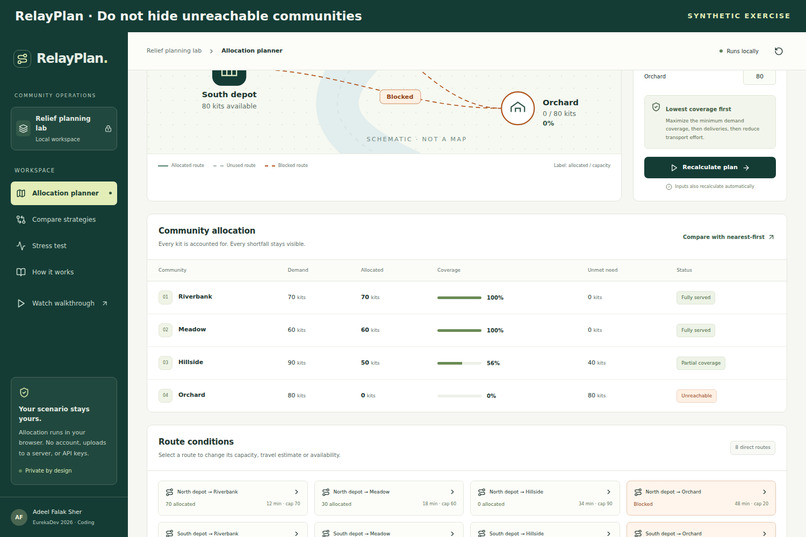Click route icon on North depot → Hillside card
Image resolution: width=806 pixels, height=537 pixels.
[x=482, y=492]
